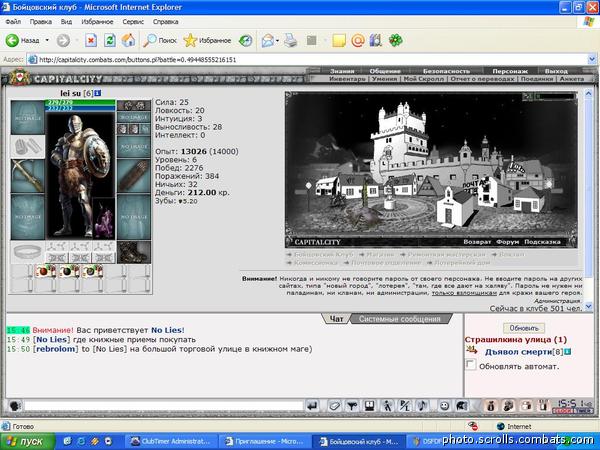Screen dimensions: 600x450
Task: Open the Инвентарь submenu link
Action: tap(347, 78)
